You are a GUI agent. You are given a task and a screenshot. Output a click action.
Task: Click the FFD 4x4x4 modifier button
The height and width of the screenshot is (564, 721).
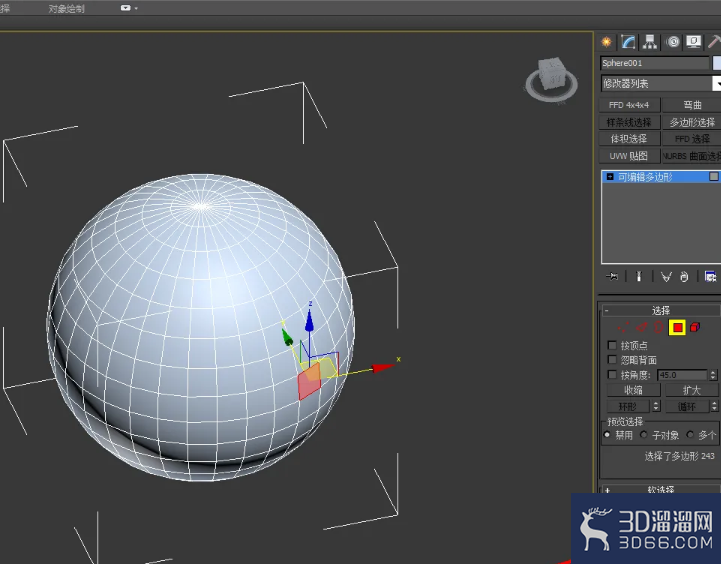tap(629, 105)
